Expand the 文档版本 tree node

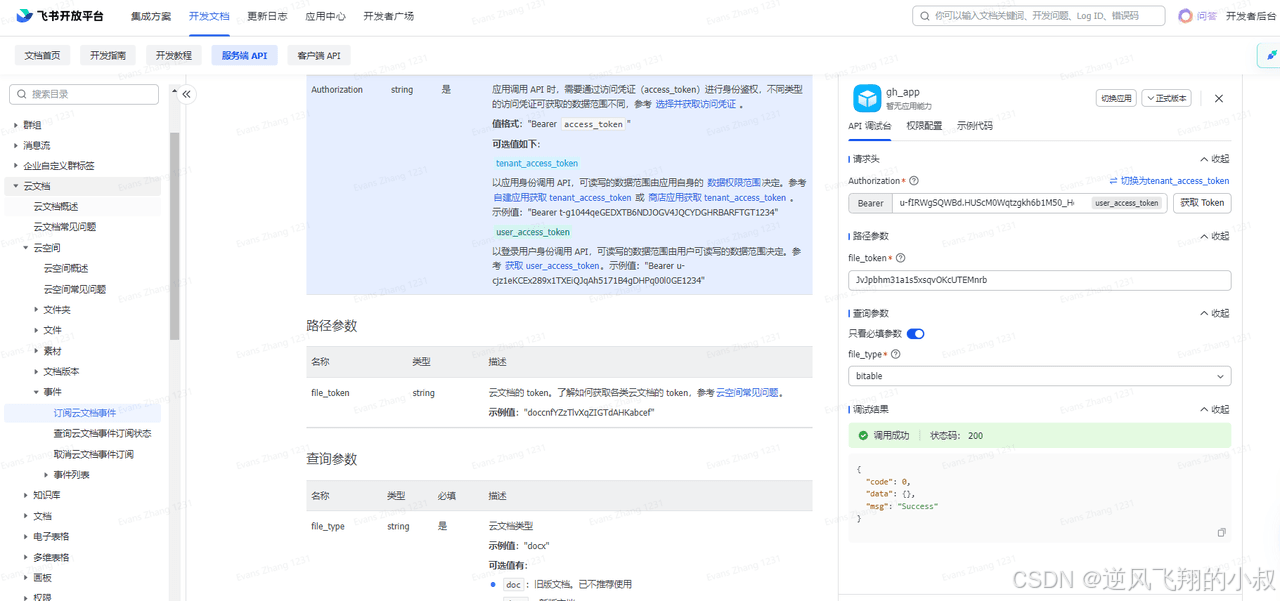click(36, 371)
